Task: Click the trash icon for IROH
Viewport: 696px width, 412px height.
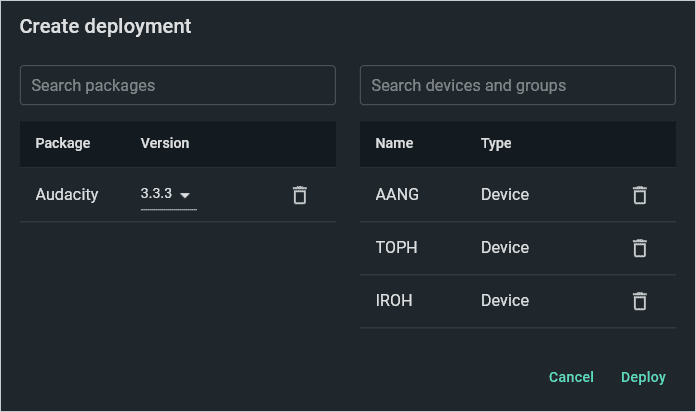Action: point(640,301)
